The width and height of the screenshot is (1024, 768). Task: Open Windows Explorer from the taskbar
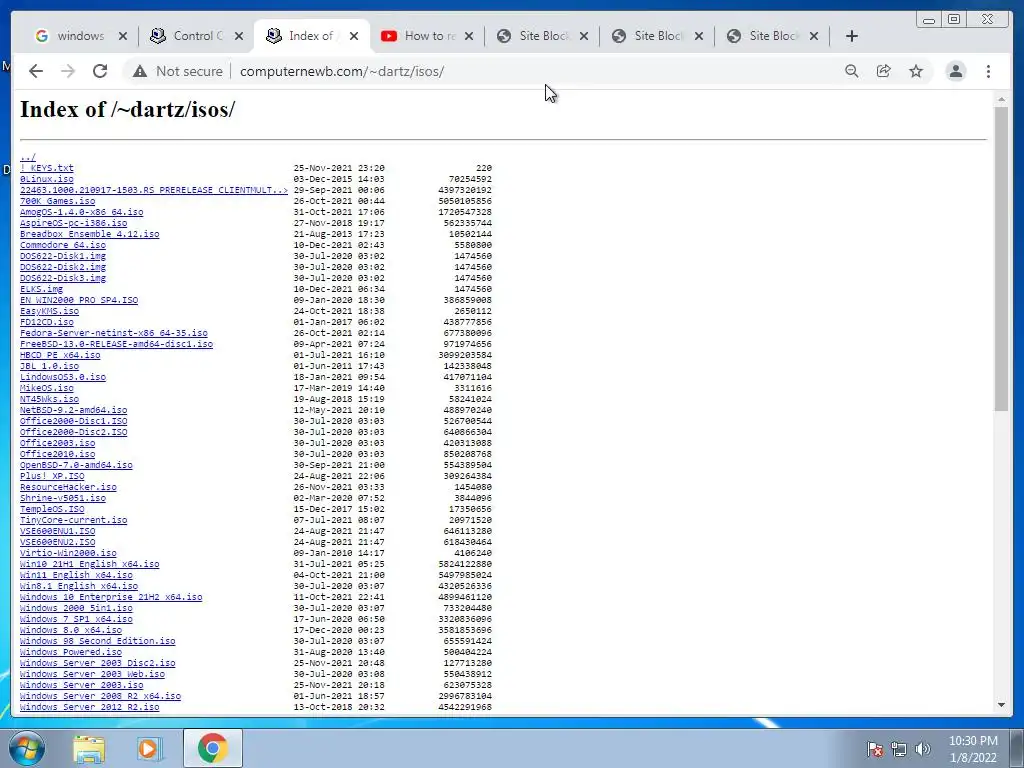[89, 748]
